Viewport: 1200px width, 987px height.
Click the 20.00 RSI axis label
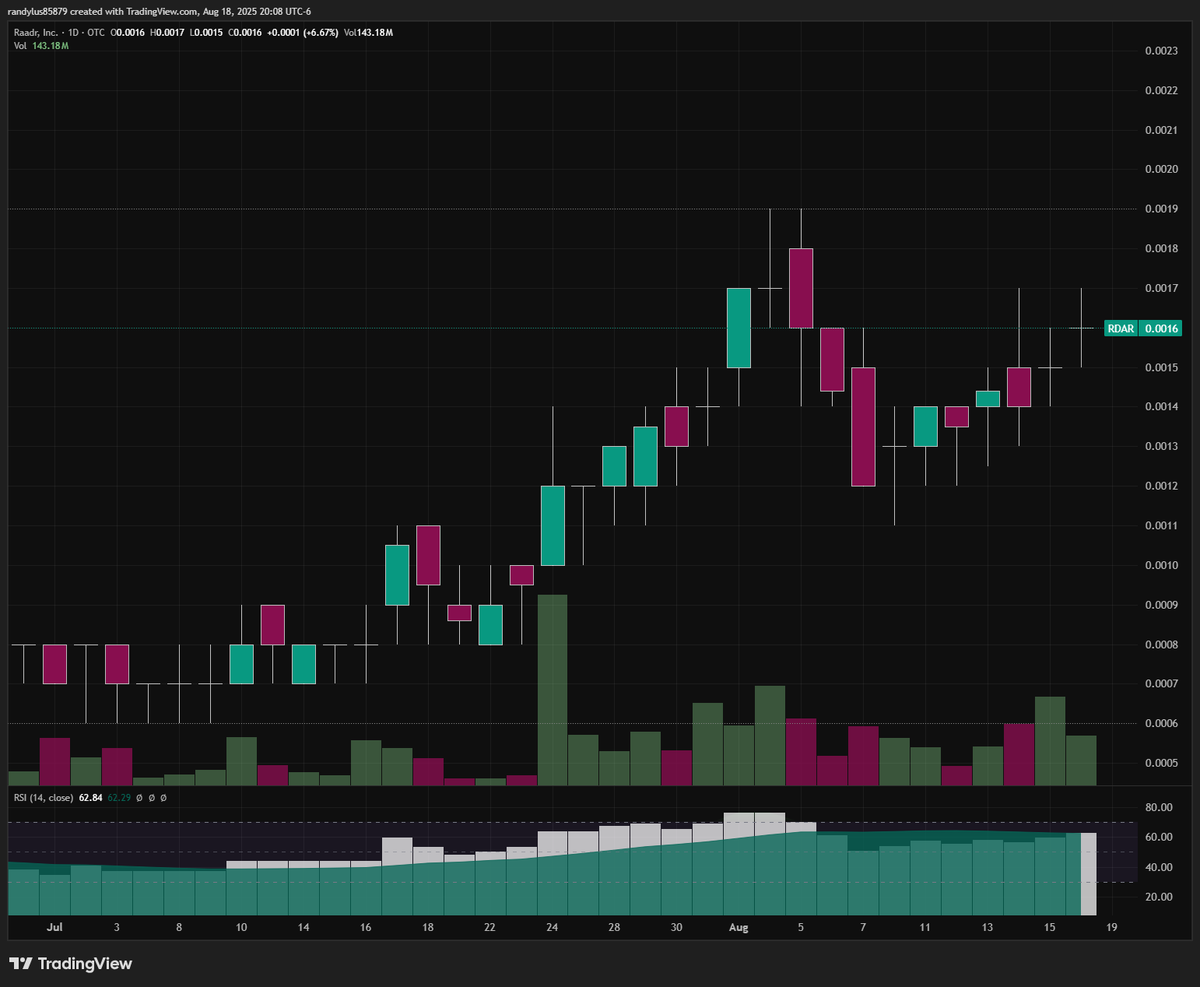click(x=1159, y=897)
